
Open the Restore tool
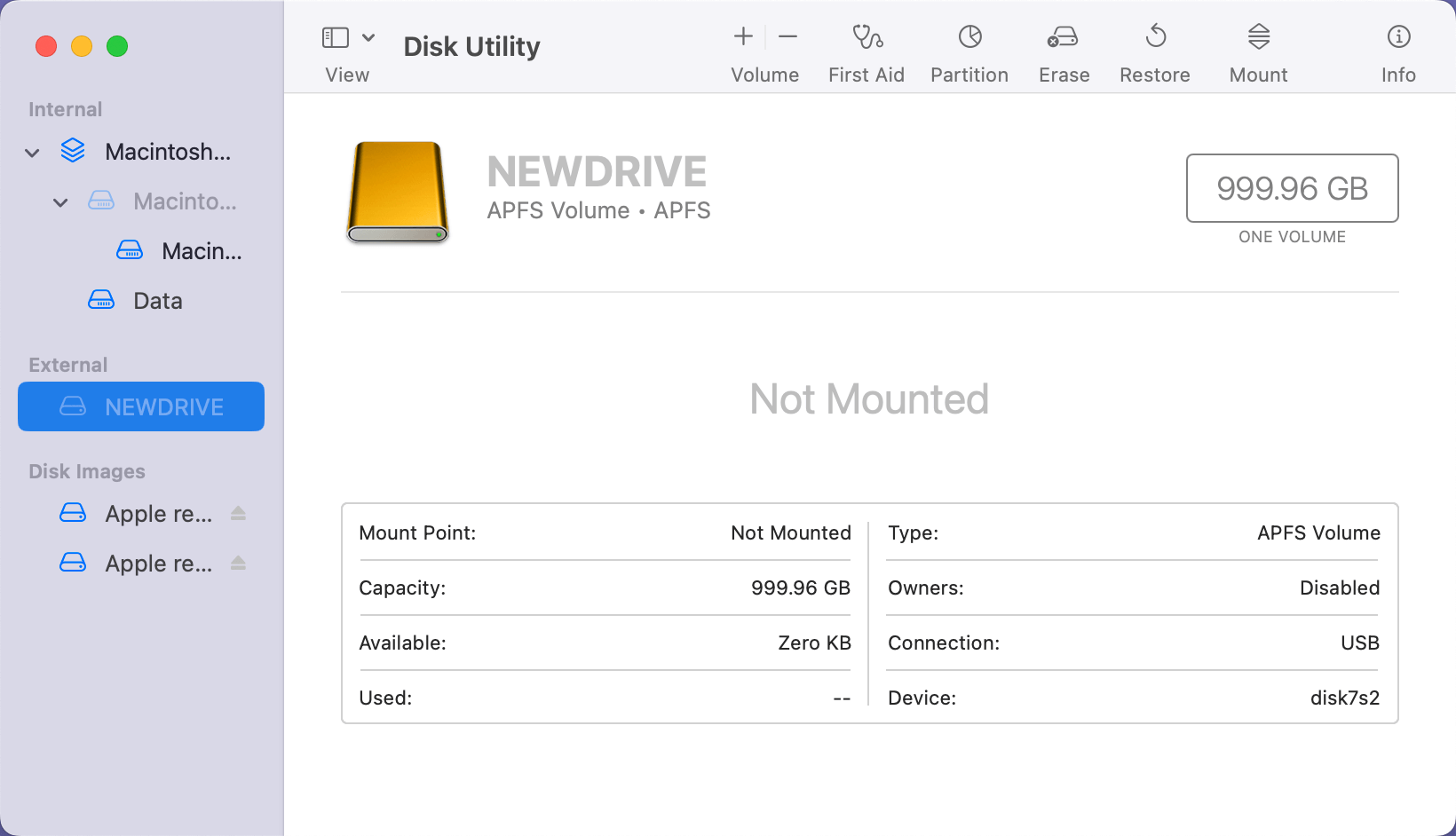(x=1154, y=51)
